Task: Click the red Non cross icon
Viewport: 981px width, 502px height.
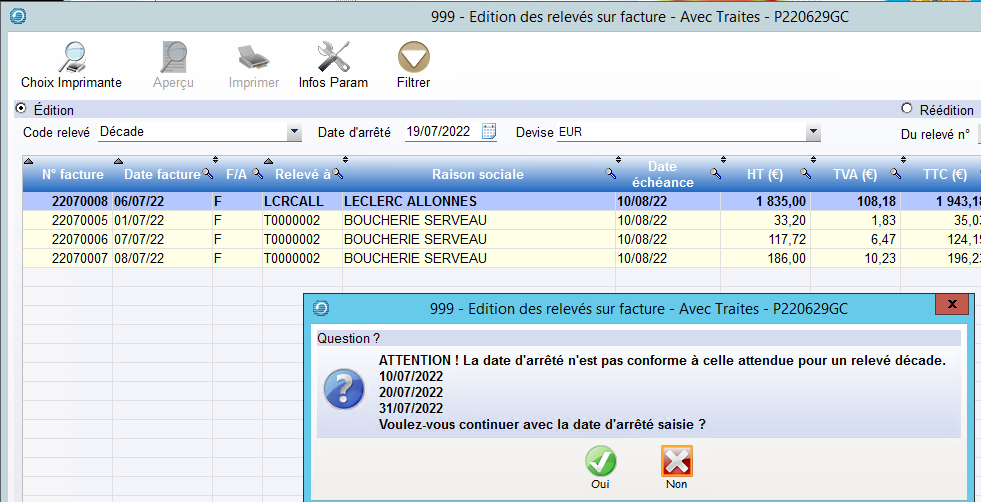Action: coord(676,461)
